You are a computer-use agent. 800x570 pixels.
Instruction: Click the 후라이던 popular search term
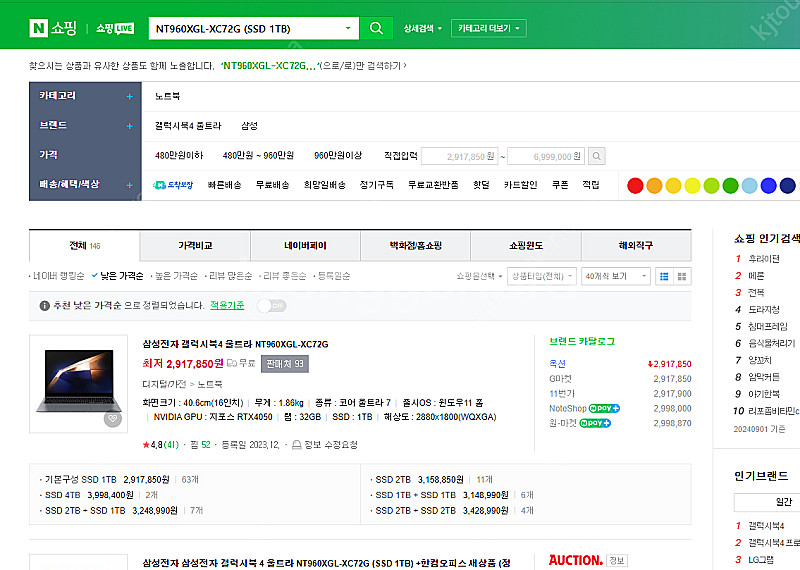[x=764, y=259]
